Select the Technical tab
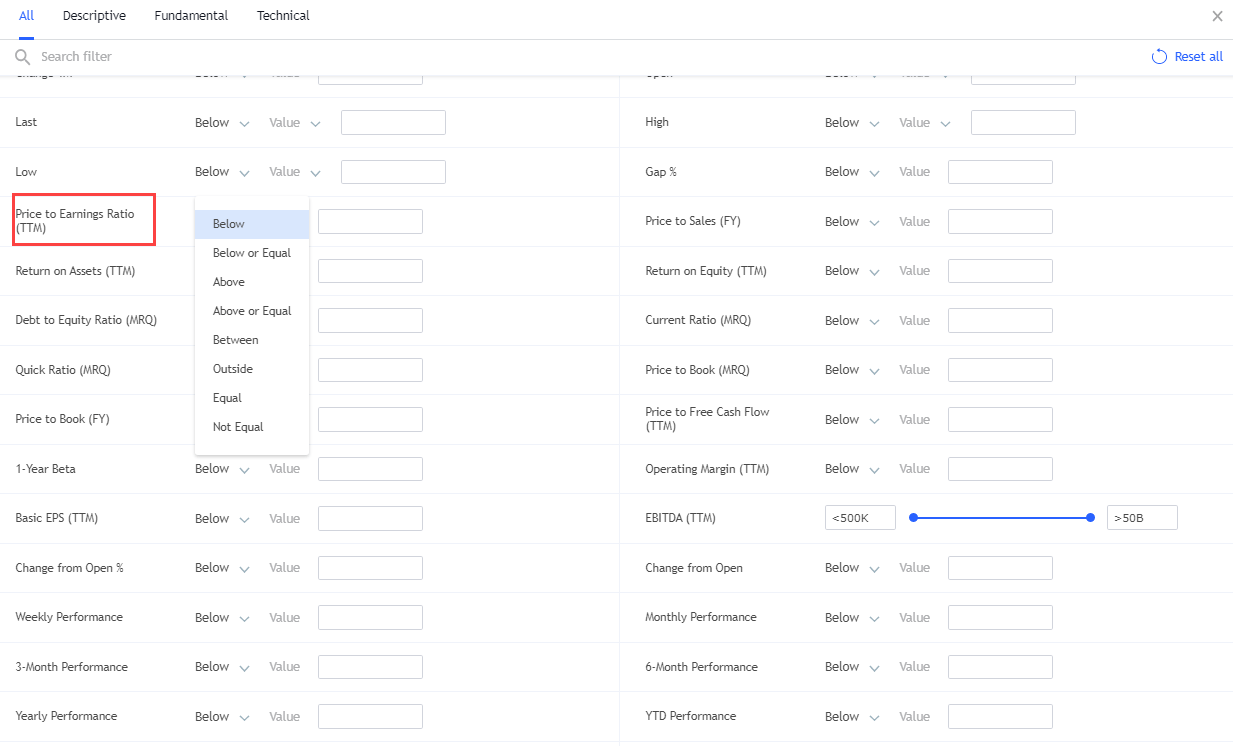Viewport: 1233px width, 746px height. click(283, 16)
